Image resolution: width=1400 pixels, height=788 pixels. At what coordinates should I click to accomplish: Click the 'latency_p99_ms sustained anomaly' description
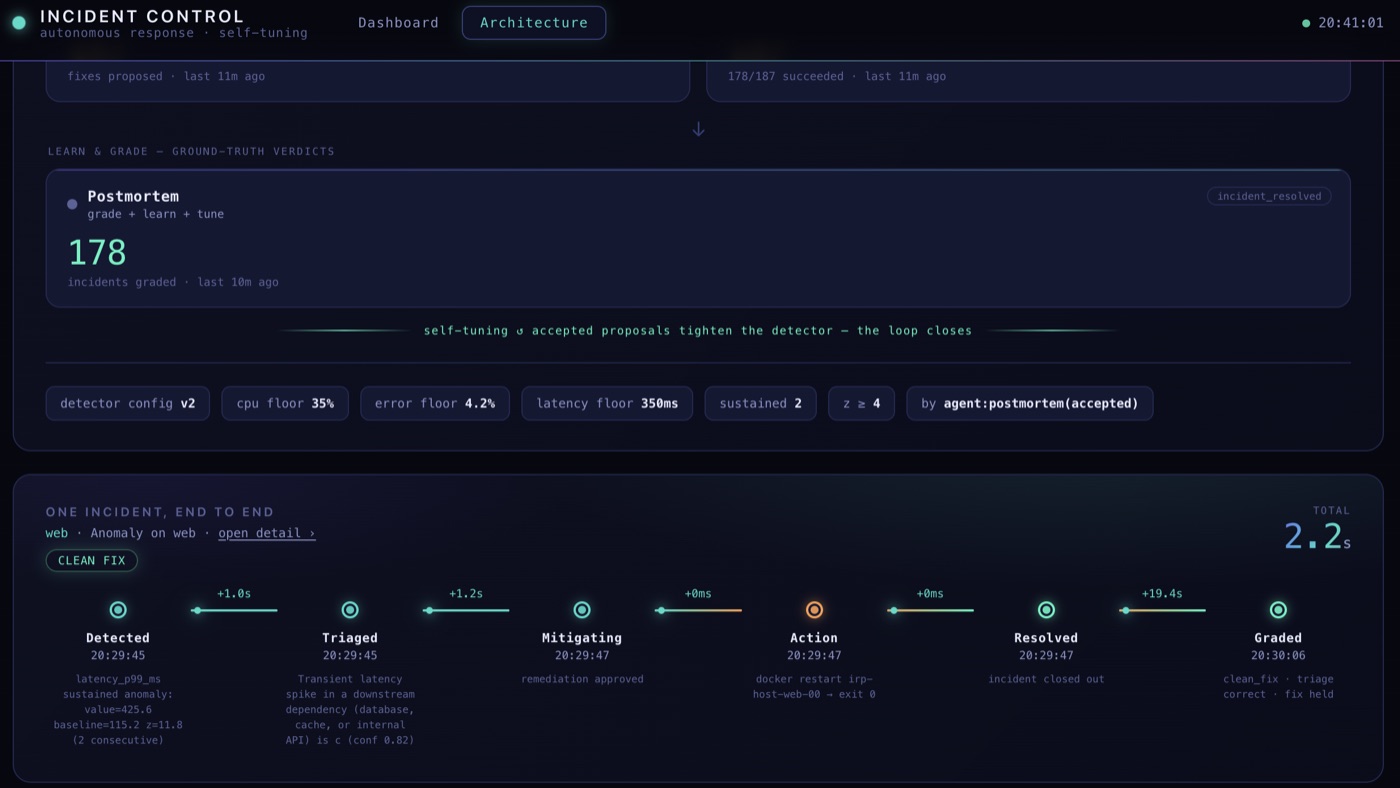click(118, 710)
